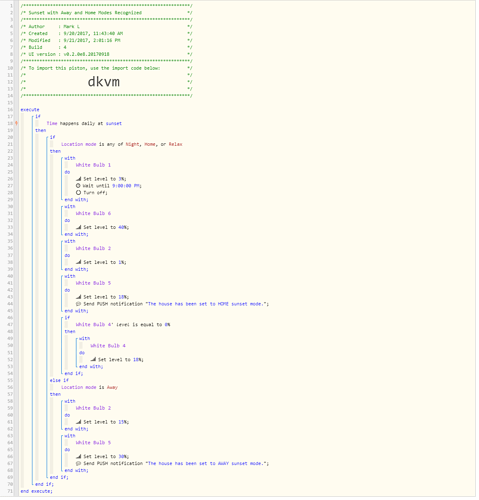Click the level icon before 'Set level to 1%'
The height and width of the screenshot is (500, 479).
coord(78,263)
